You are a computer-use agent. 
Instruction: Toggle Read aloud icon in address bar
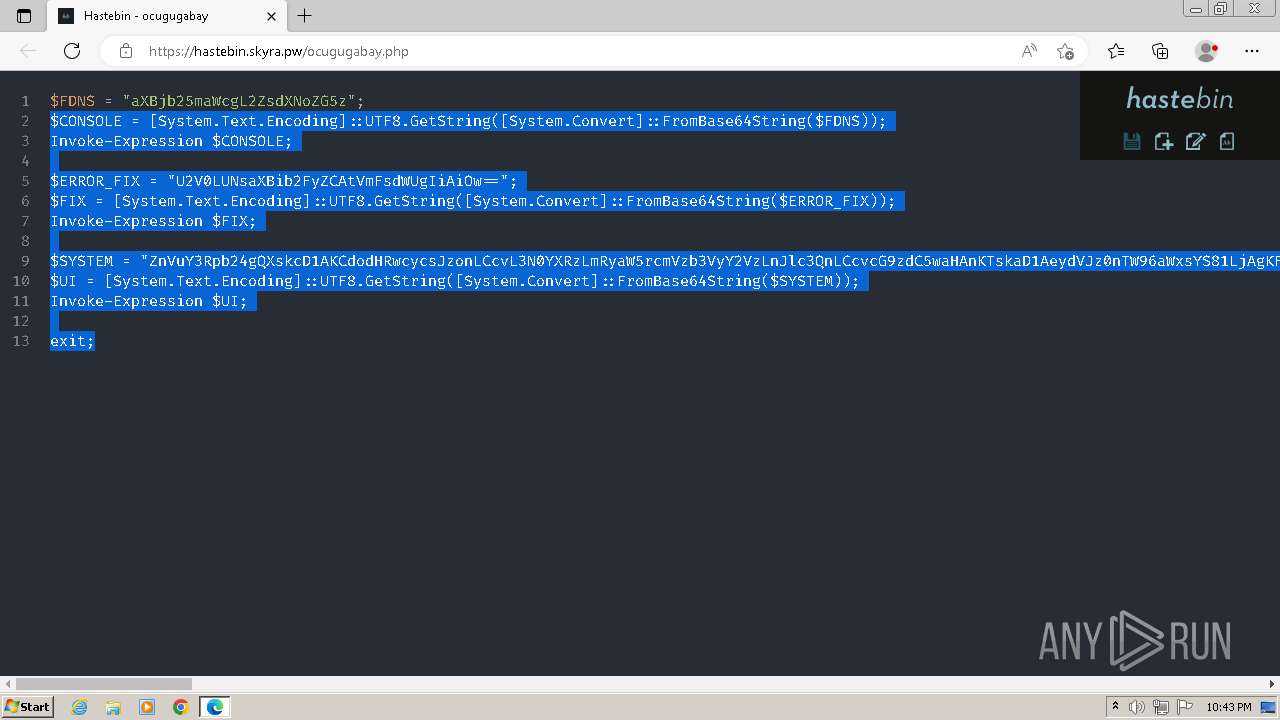1029,51
